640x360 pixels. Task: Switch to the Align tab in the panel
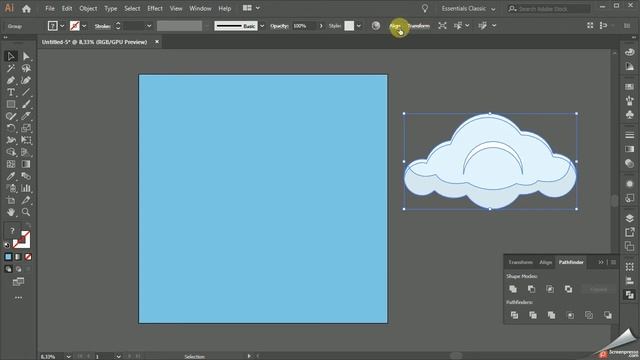tap(546, 262)
